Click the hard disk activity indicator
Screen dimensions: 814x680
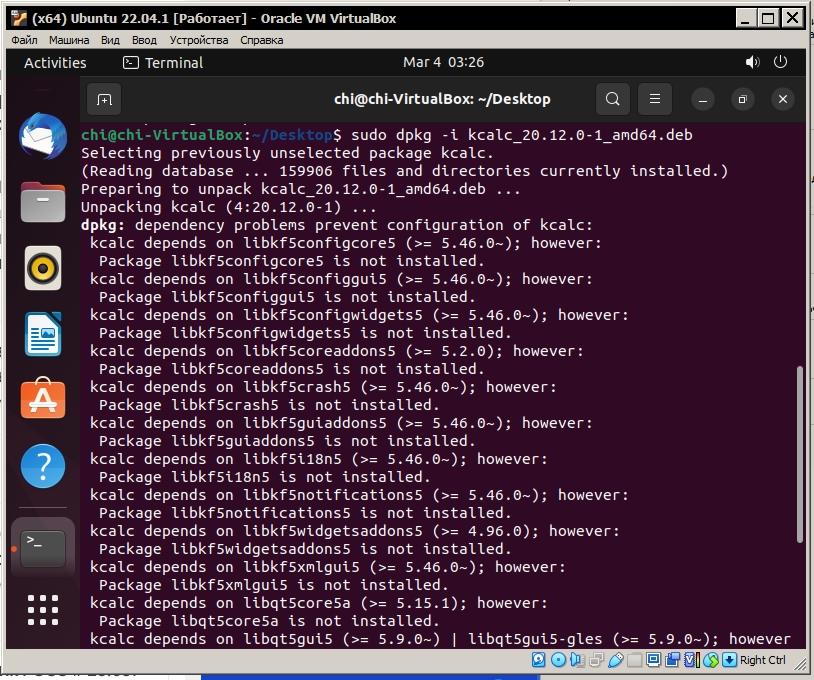538,660
